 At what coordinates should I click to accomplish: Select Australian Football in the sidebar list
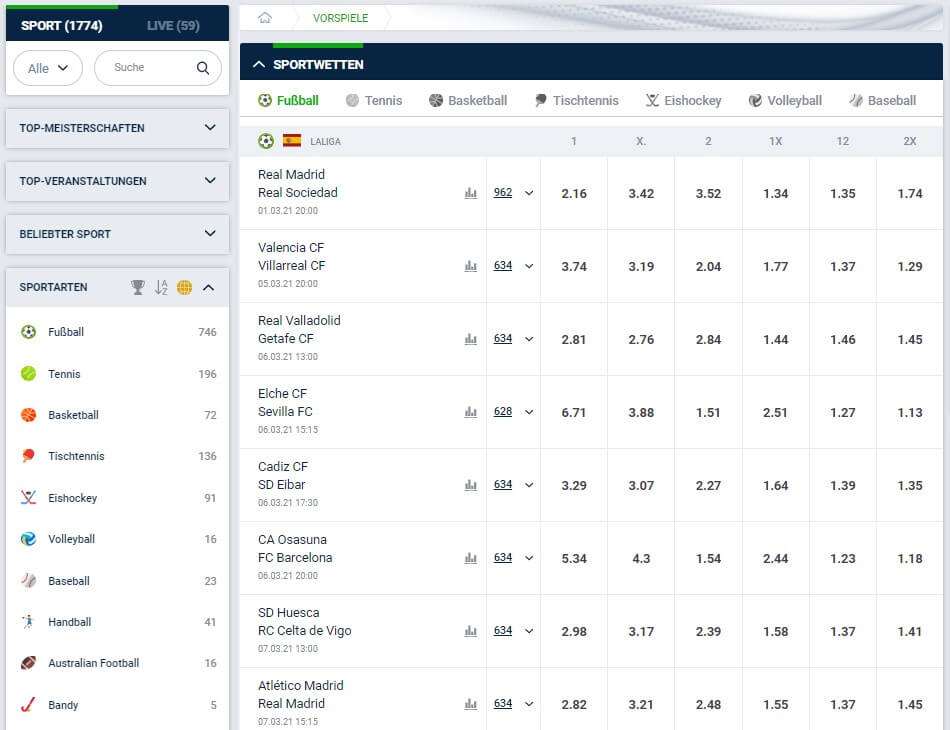[x=118, y=663]
